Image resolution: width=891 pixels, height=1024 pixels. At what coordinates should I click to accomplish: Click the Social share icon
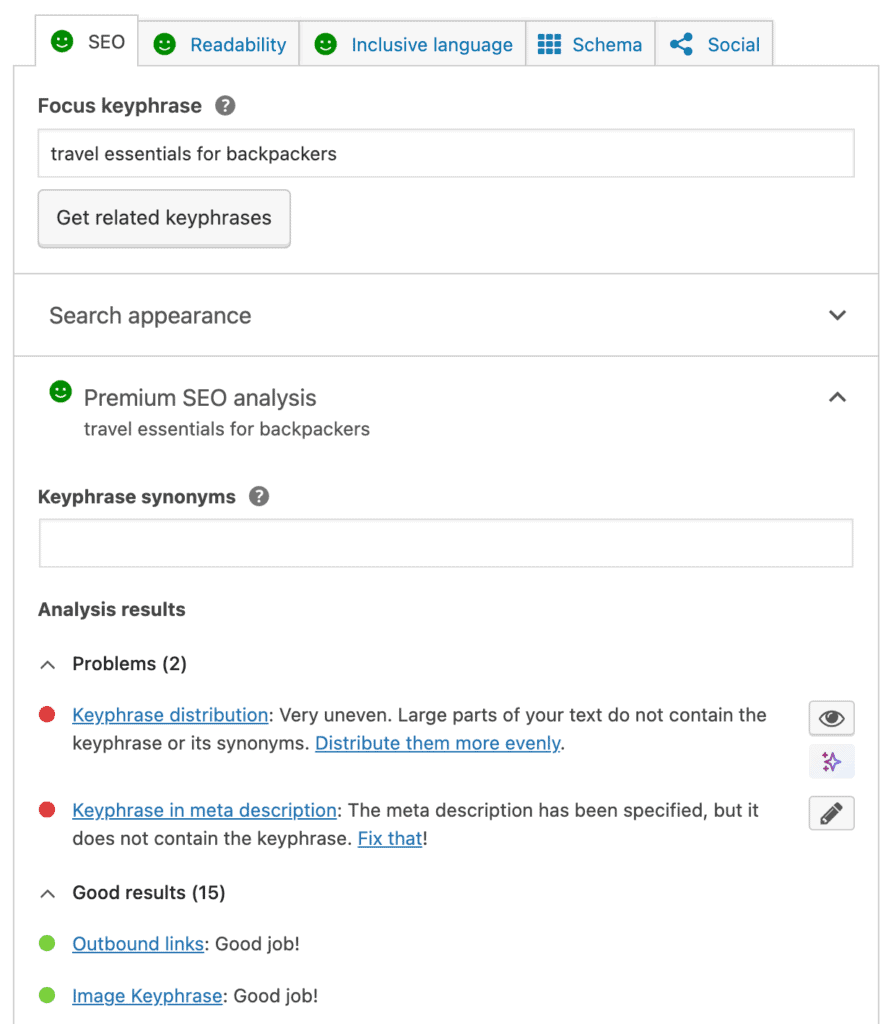pyautogui.click(x=681, y=44)
